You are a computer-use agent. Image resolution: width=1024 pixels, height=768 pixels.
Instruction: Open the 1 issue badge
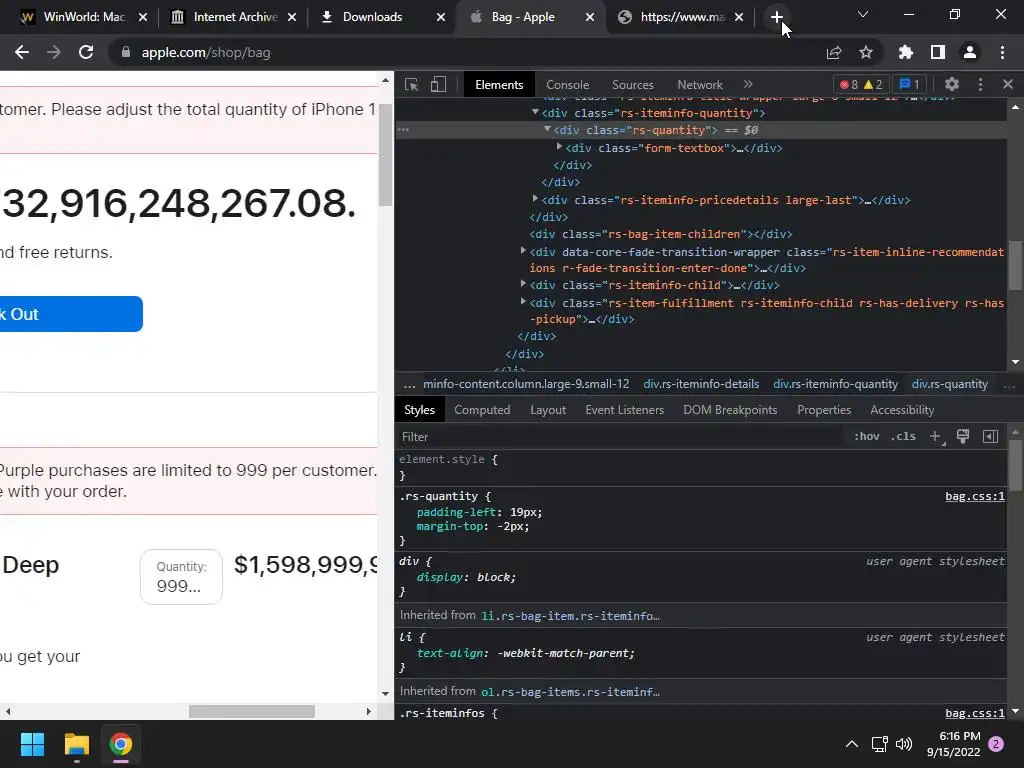910,84
